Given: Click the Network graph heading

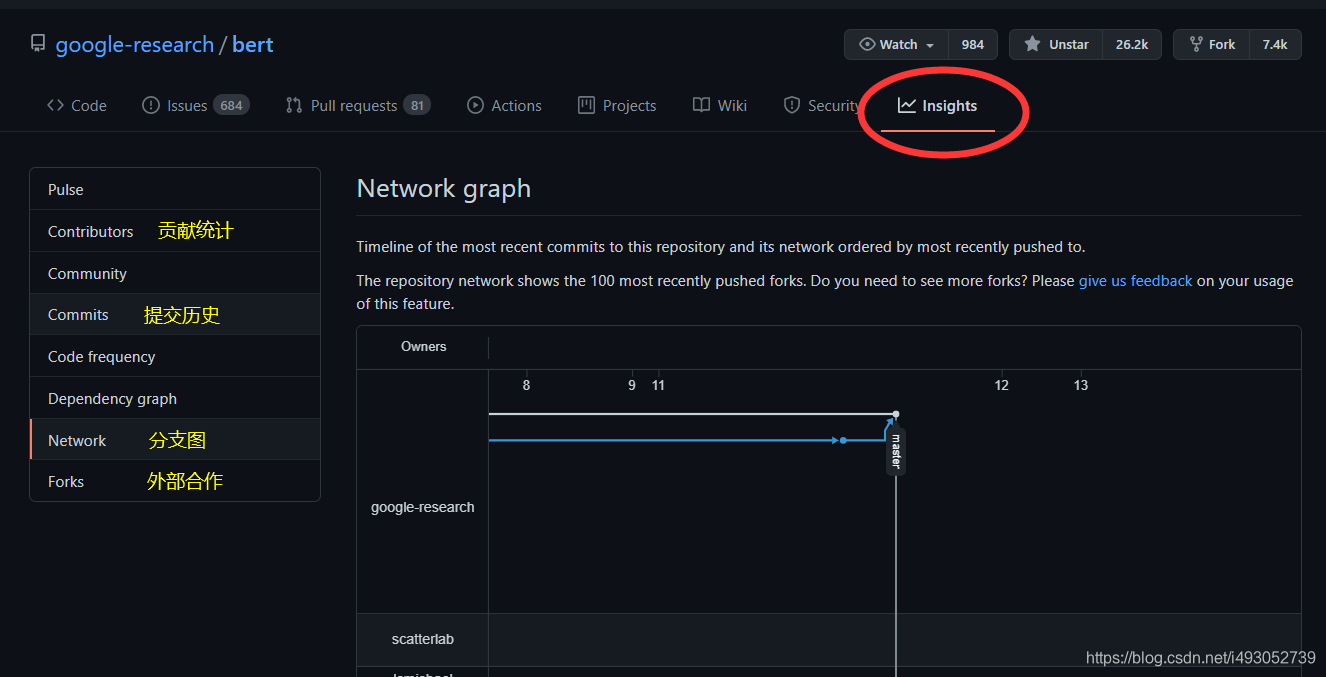Looking at the screenshot, I should (x=444, y=189).
